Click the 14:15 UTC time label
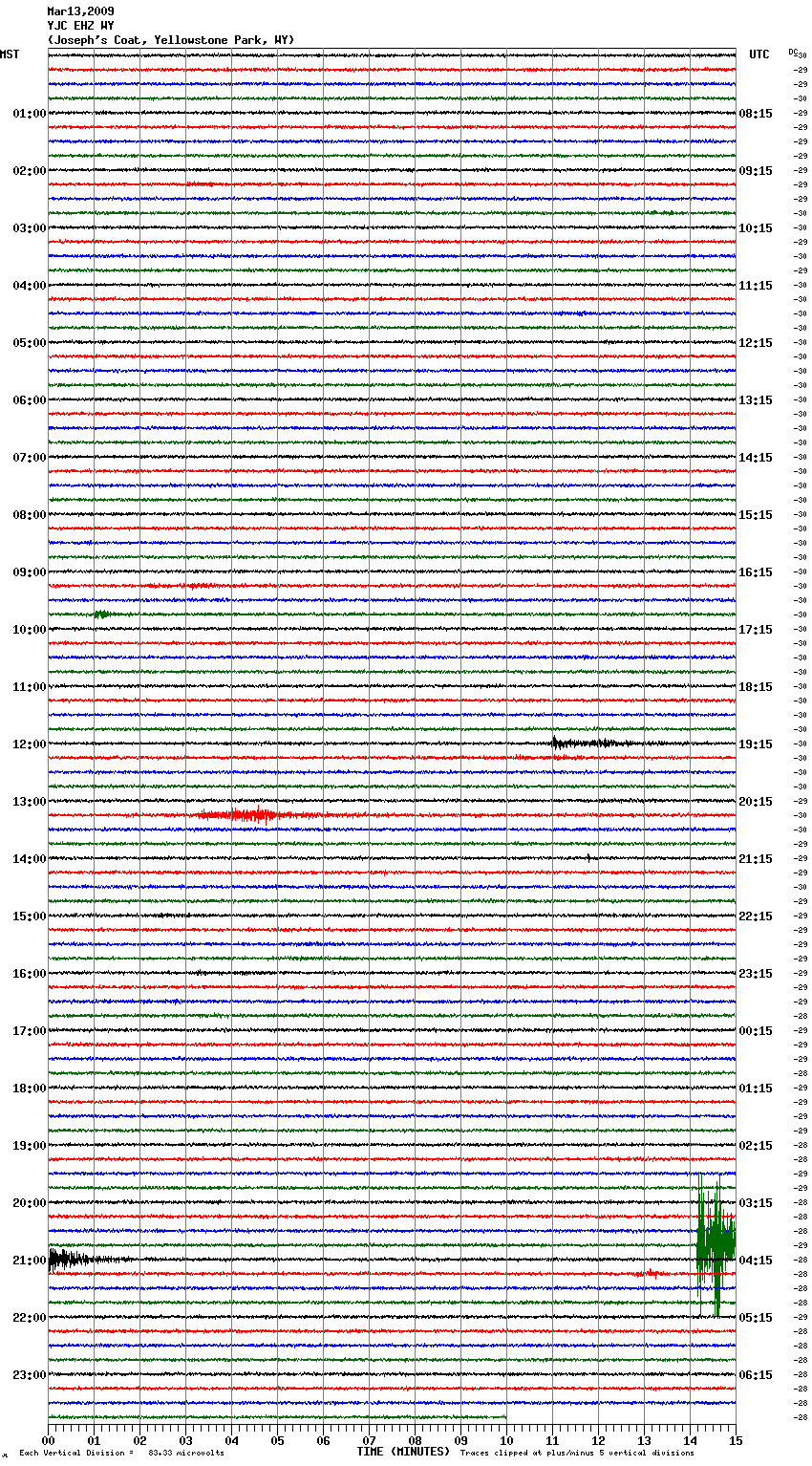Screen dimensions: 812x1466 pyautogui.click(x=756, y=458)
